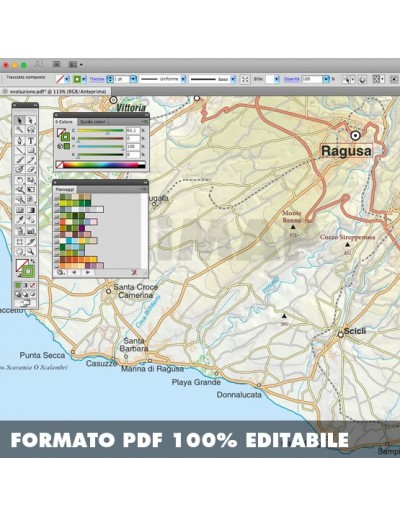Select the Symbol Sprayer tool
400x517 pixels.
(20, 231)
